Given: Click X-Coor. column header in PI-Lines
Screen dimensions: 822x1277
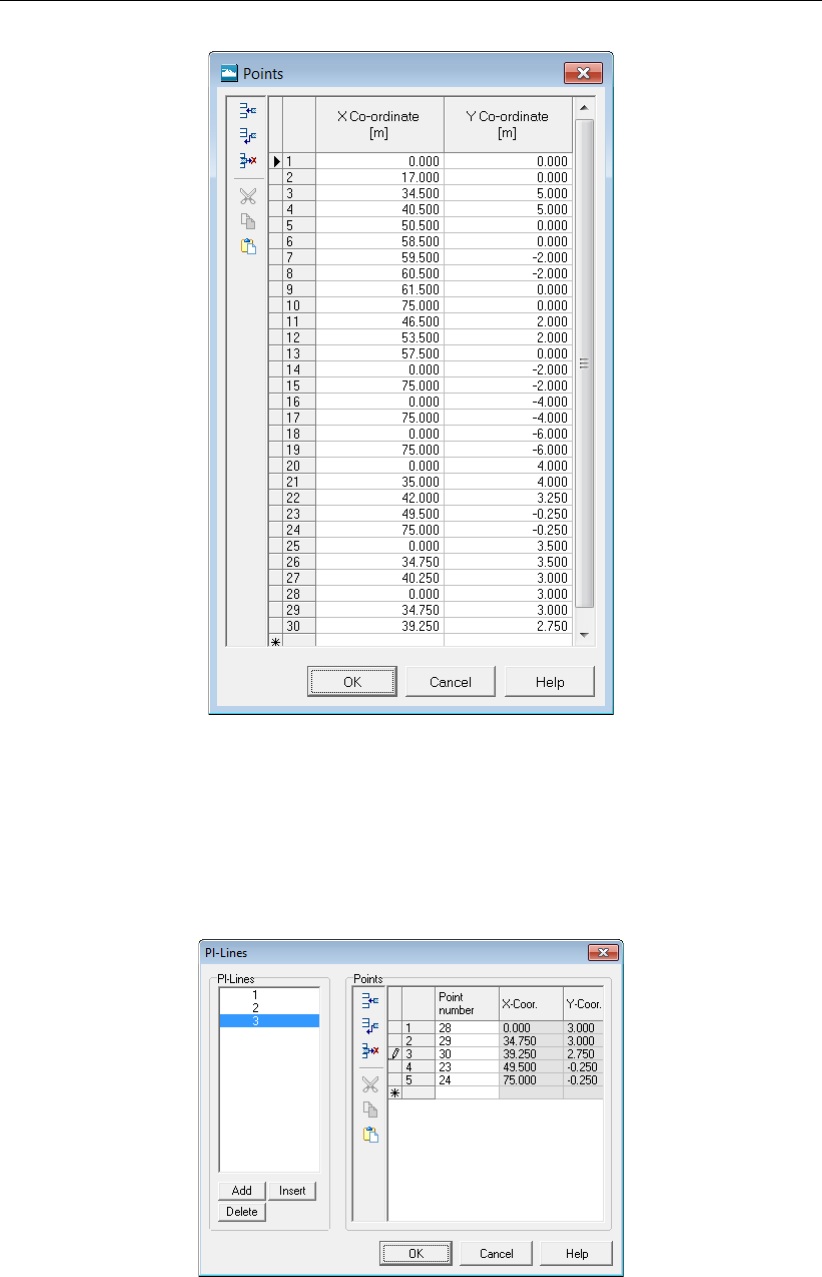Looking at the screenshot, I should point(530,1004).
